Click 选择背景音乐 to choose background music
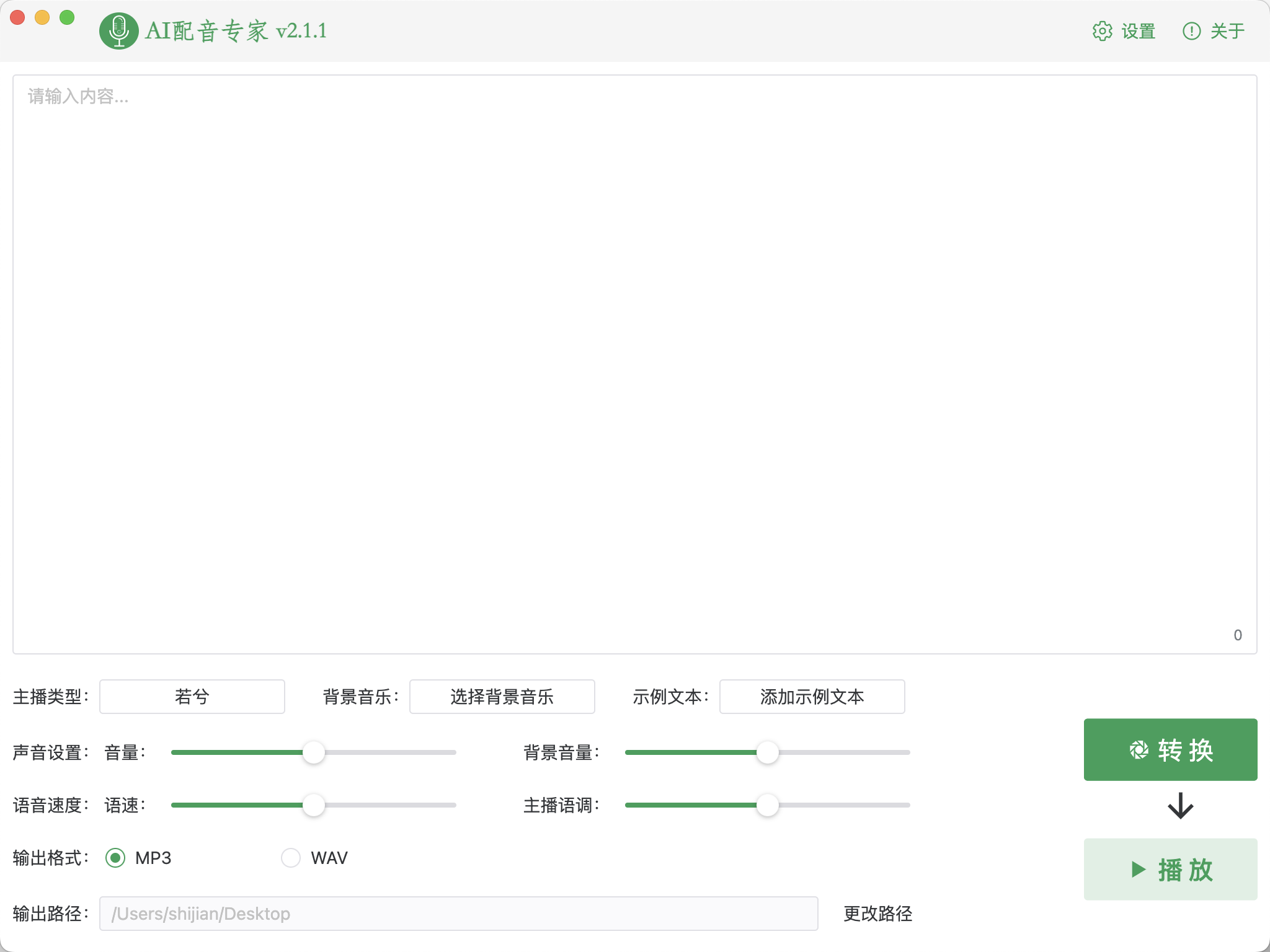 [502, 697]
